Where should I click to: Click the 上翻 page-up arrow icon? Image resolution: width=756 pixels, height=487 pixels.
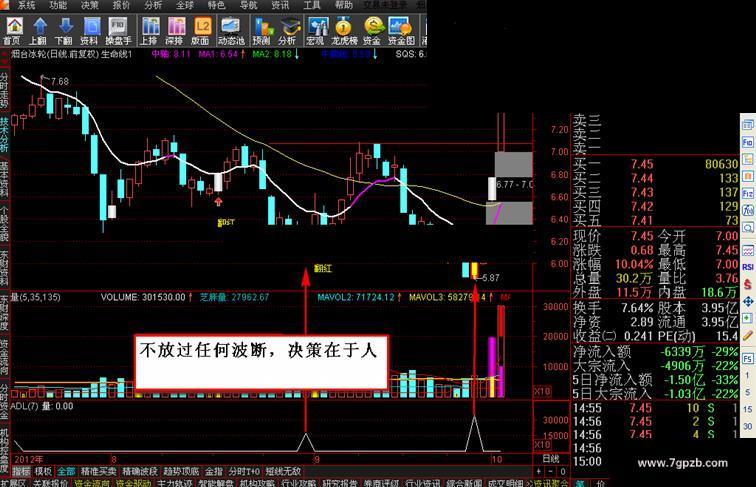tap(39, 31)
